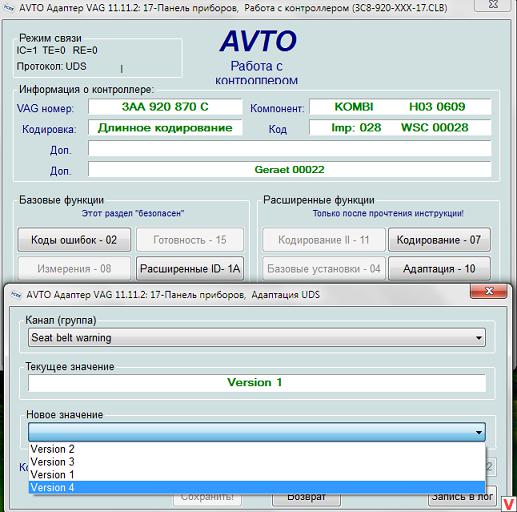Choose Version 2 in new value list
The image size is (517, 512).
[257, 449]
